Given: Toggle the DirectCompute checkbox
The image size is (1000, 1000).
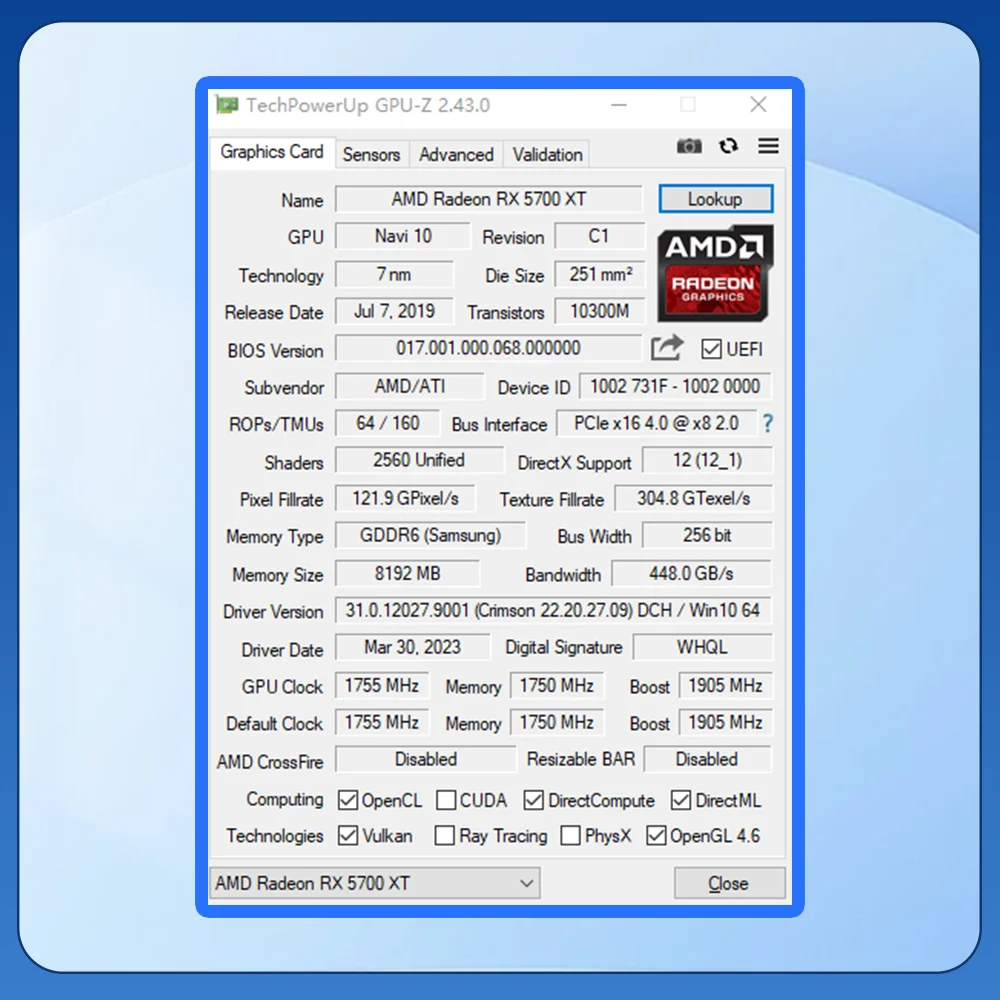Looking at the screenshot, I should click(533, 800).
